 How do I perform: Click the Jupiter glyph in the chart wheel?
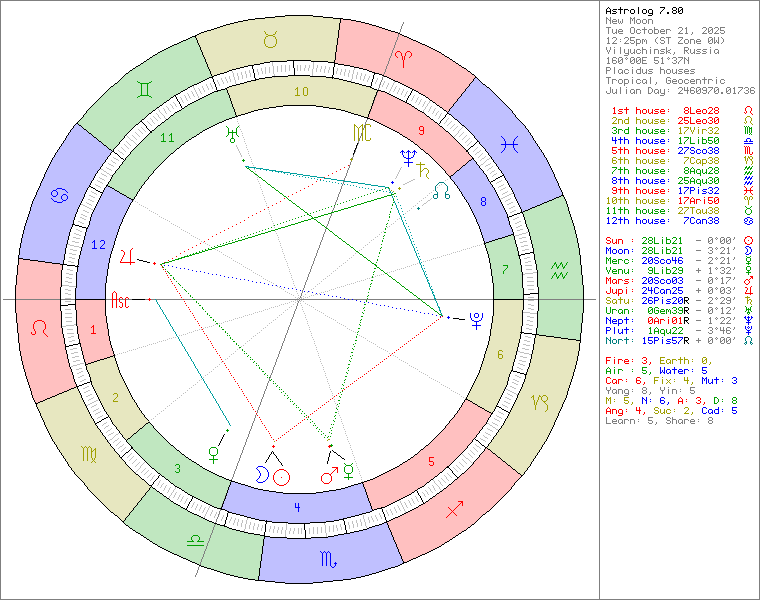[x=127, y=256]
